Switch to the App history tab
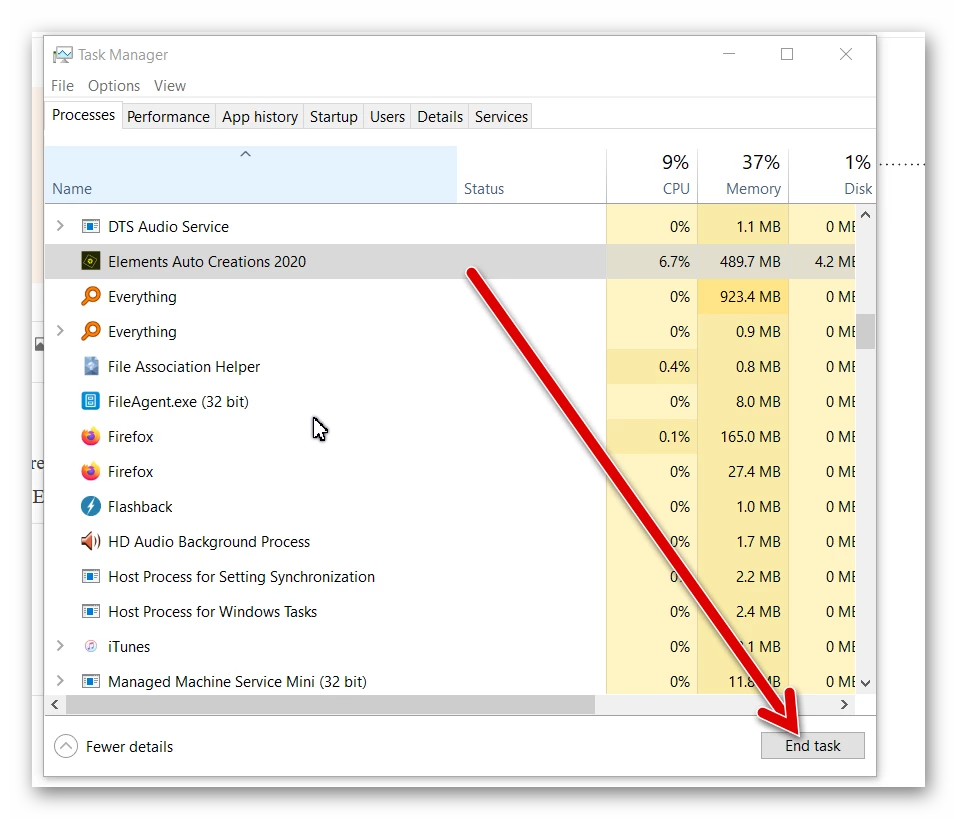The width and height of the screenshot is (957, 819). coord(260,117)
